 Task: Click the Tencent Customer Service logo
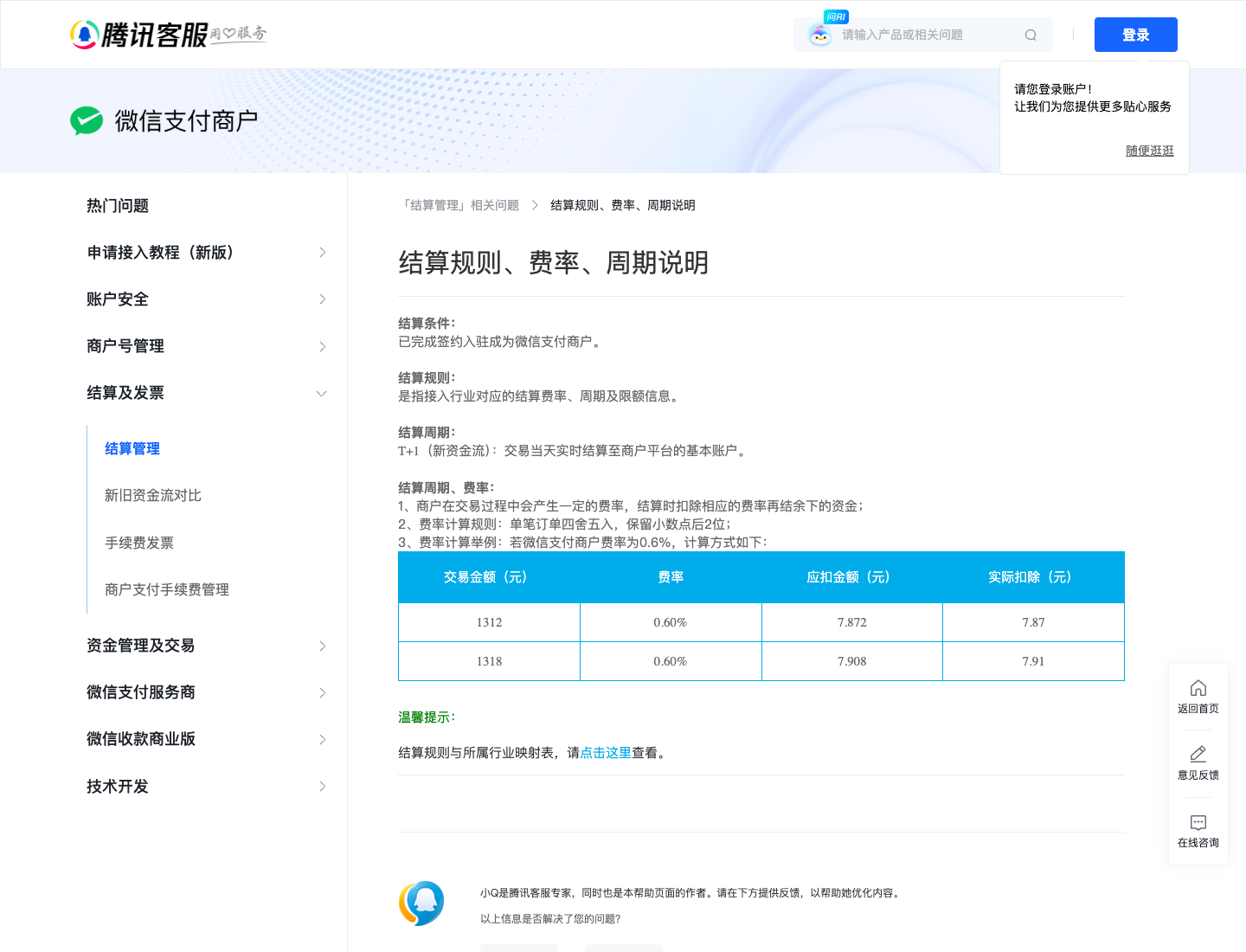tap(169, 35)
